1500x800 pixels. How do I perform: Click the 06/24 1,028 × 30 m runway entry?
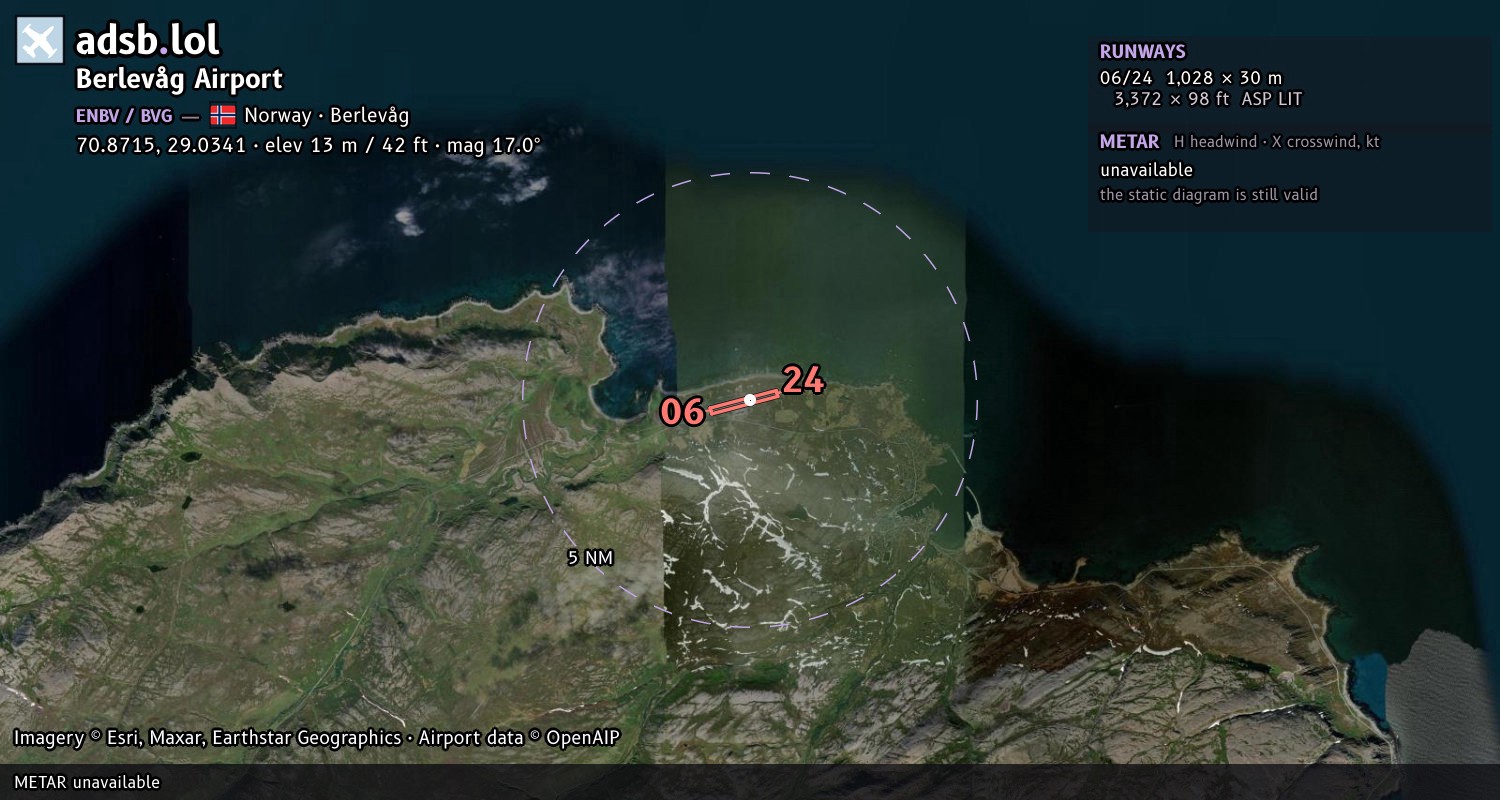click(x=1191, y=78)
